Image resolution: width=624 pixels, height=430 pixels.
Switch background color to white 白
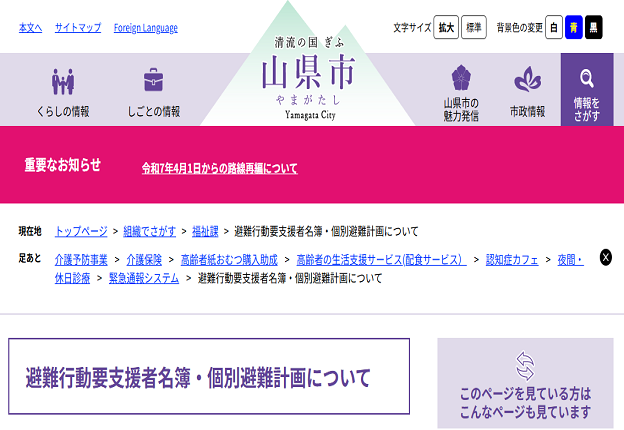point(553,28)
